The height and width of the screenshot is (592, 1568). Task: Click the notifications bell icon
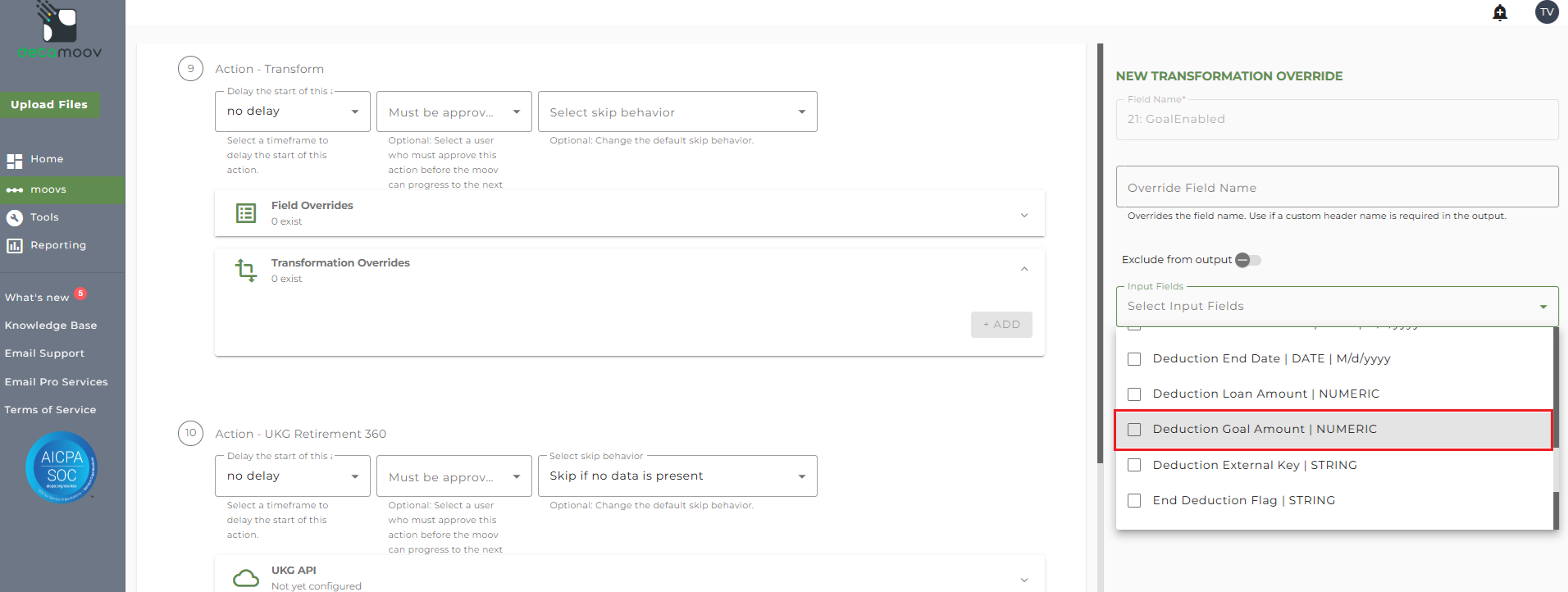pyautogui.click(x=1500, y=12)
